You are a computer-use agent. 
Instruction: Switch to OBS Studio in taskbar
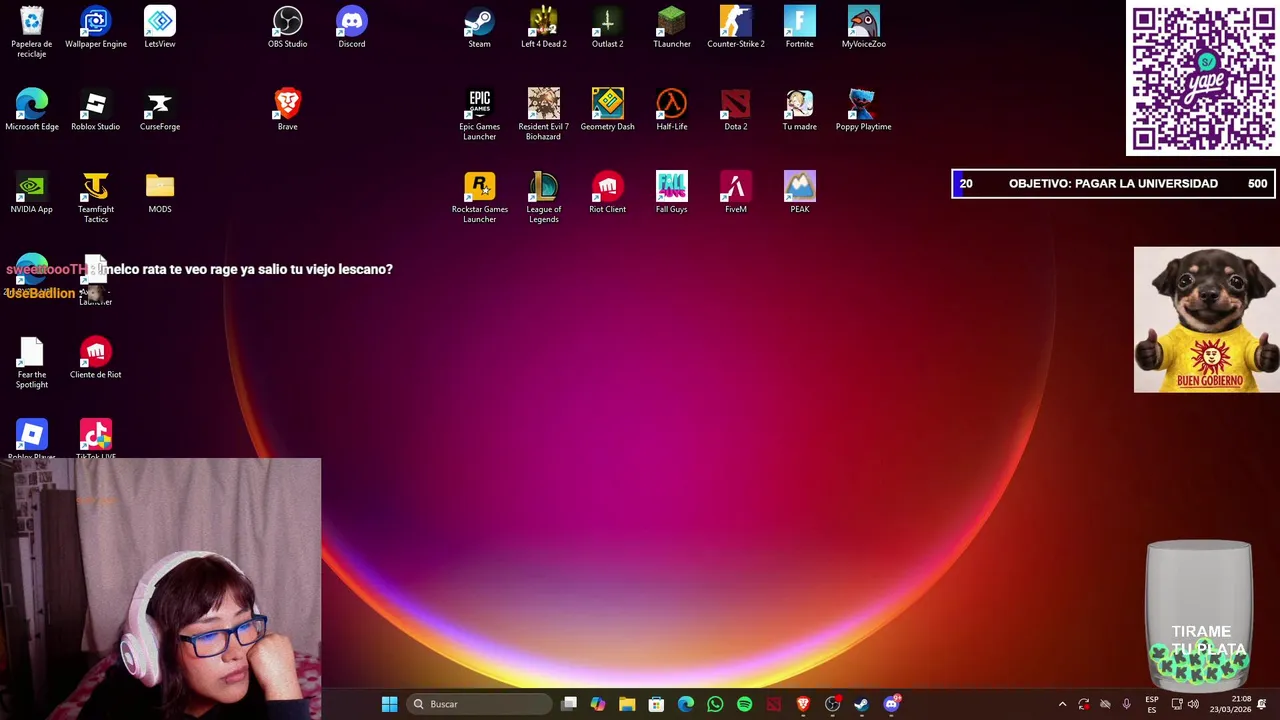832,704
